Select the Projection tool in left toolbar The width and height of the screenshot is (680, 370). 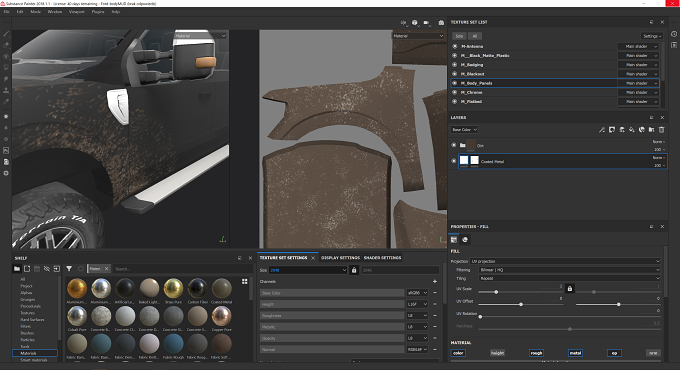[6, 56]
